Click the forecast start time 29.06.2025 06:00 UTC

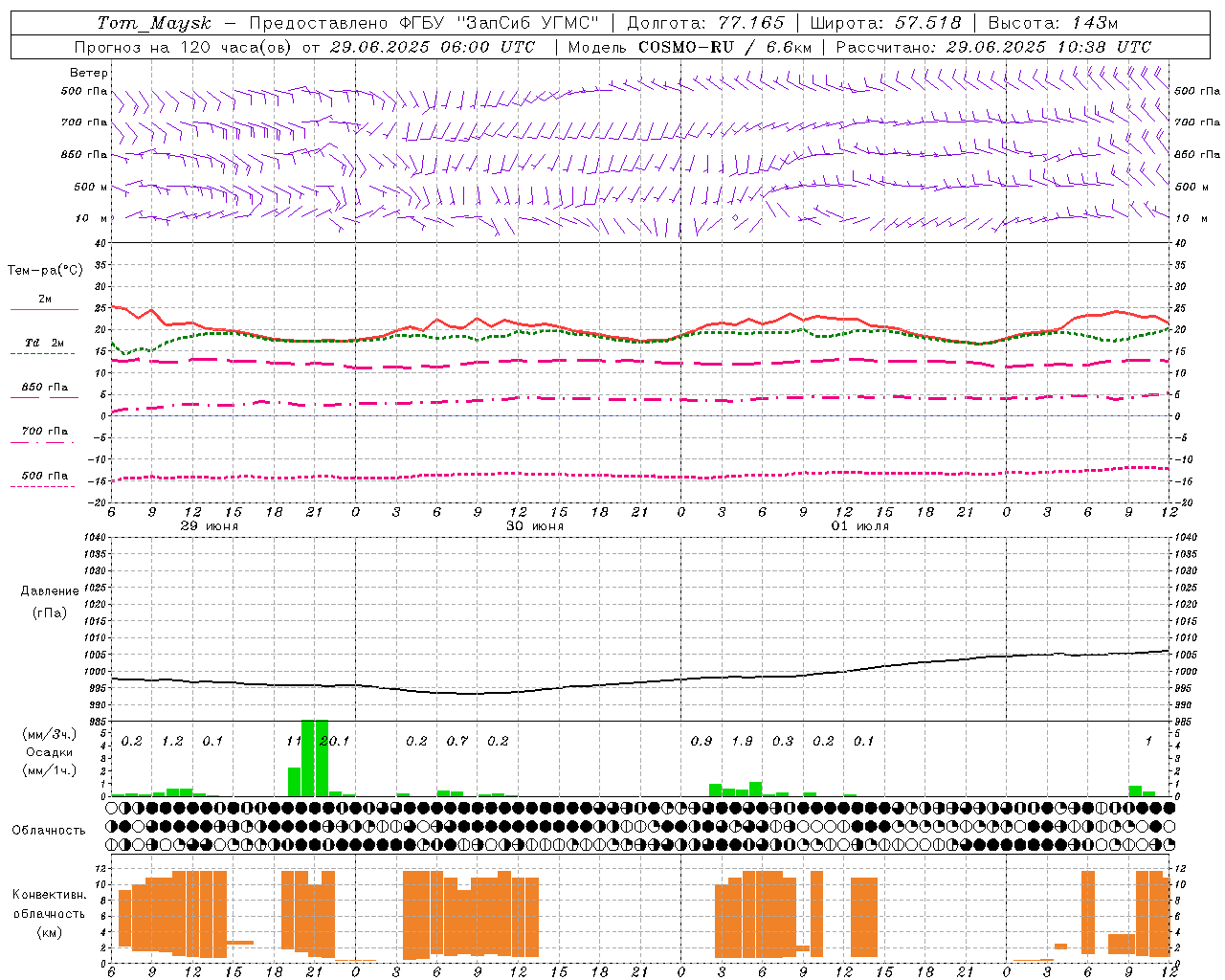point(432,47)
